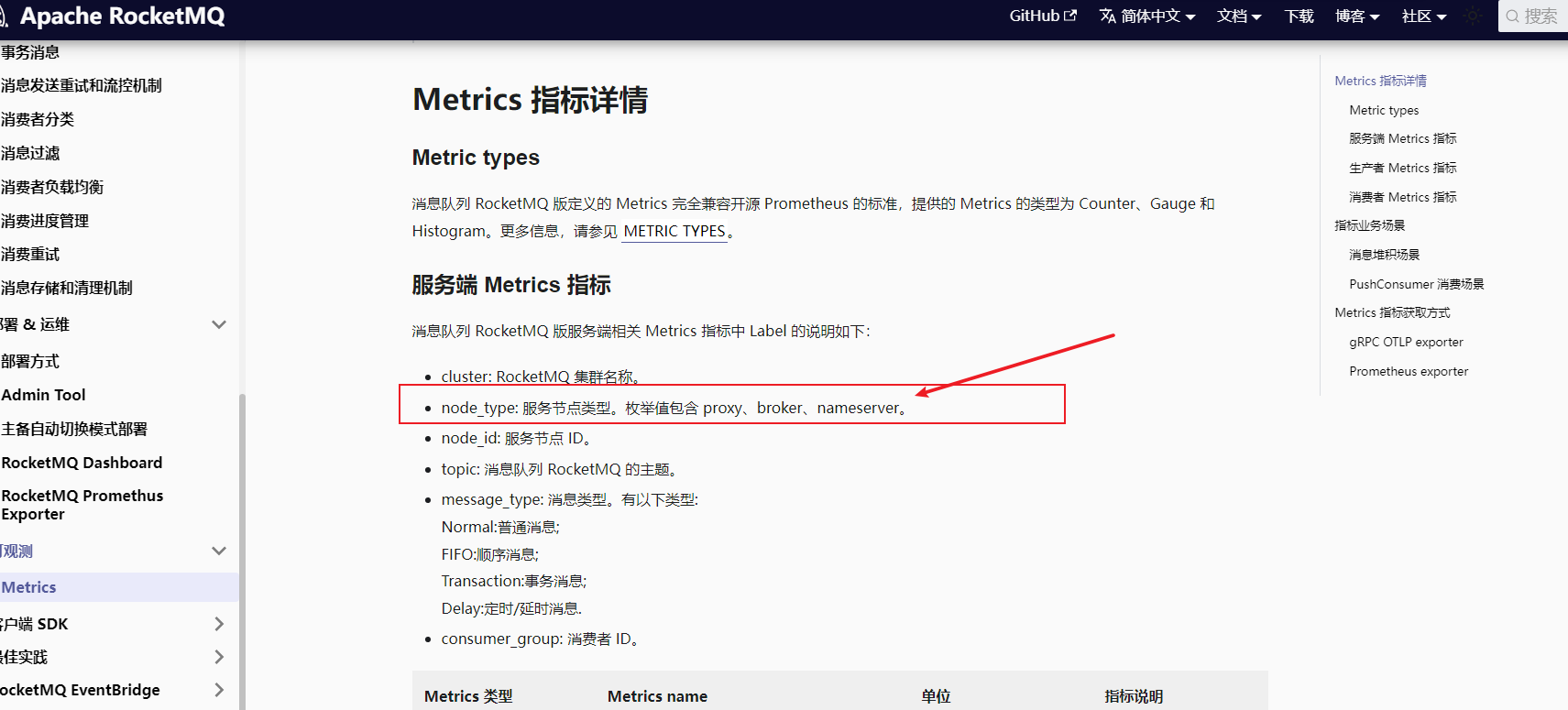Image resolution: width=1568 pixels, height=710 pixels.
Task: Click the topic: 消息队列 RocketMQ 的主题 bullet
Action: [560, 469]
